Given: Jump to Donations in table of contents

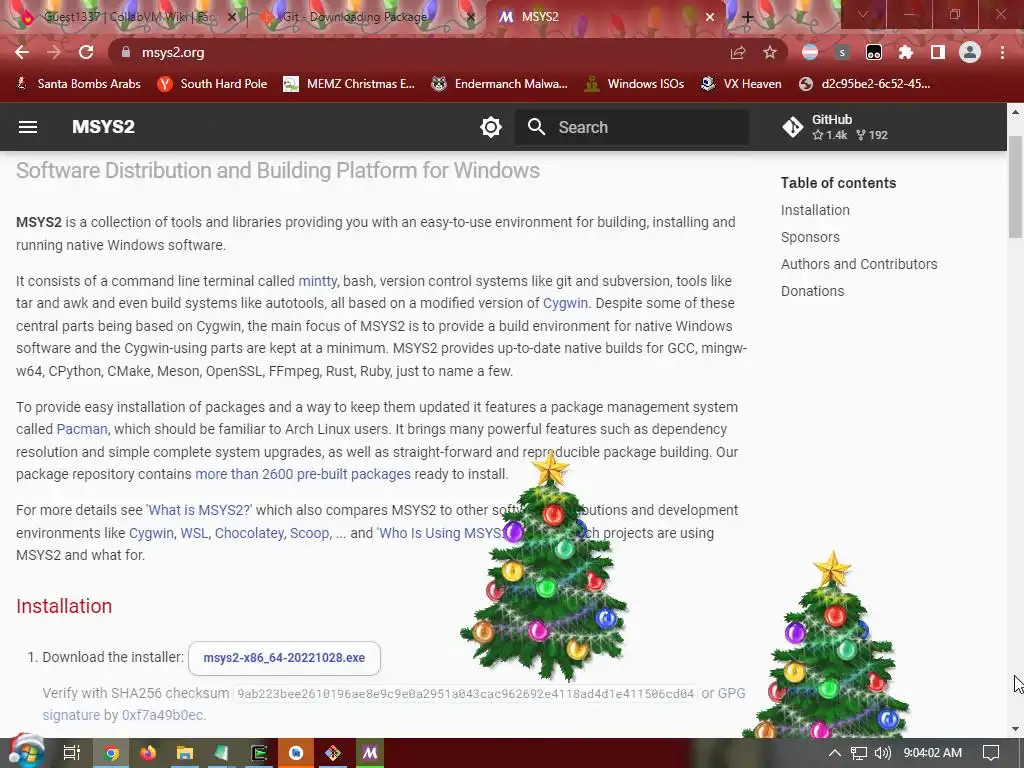Looking at the screenshot, I should click(x=812, y=291).
